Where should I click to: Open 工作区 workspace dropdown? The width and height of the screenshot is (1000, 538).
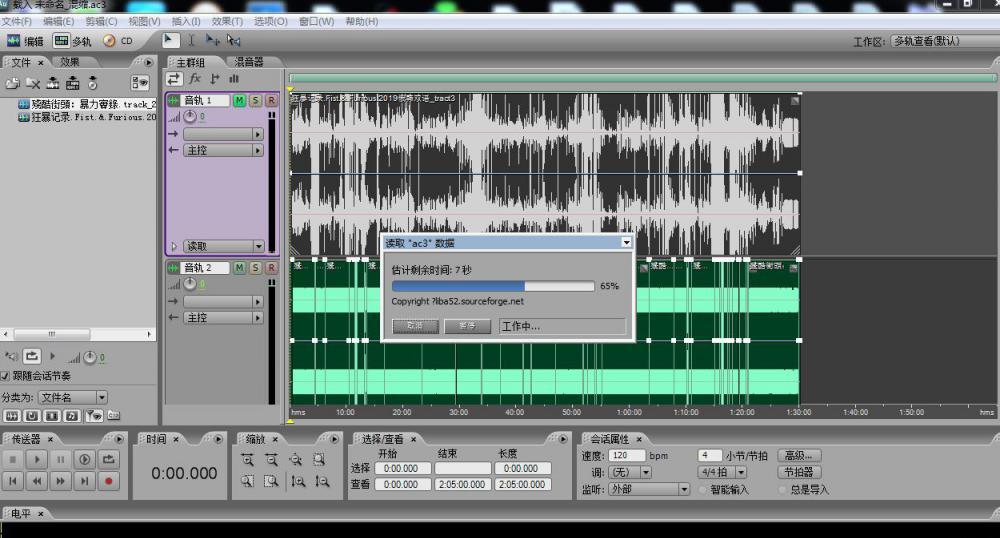click(x=945, y=41)
